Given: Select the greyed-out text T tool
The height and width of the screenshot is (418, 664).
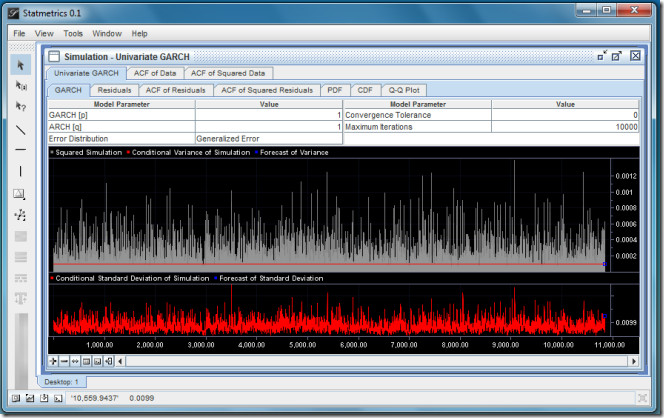Looking at the screenshot, I should pos(20,299).
